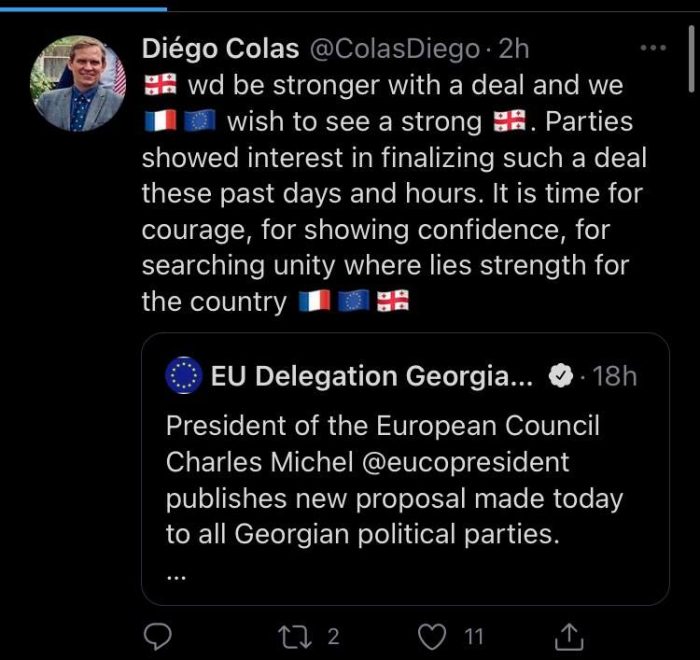The image size is (700, 660).
Task: Like the tweet with the heart icon
Action: (430, 635)
